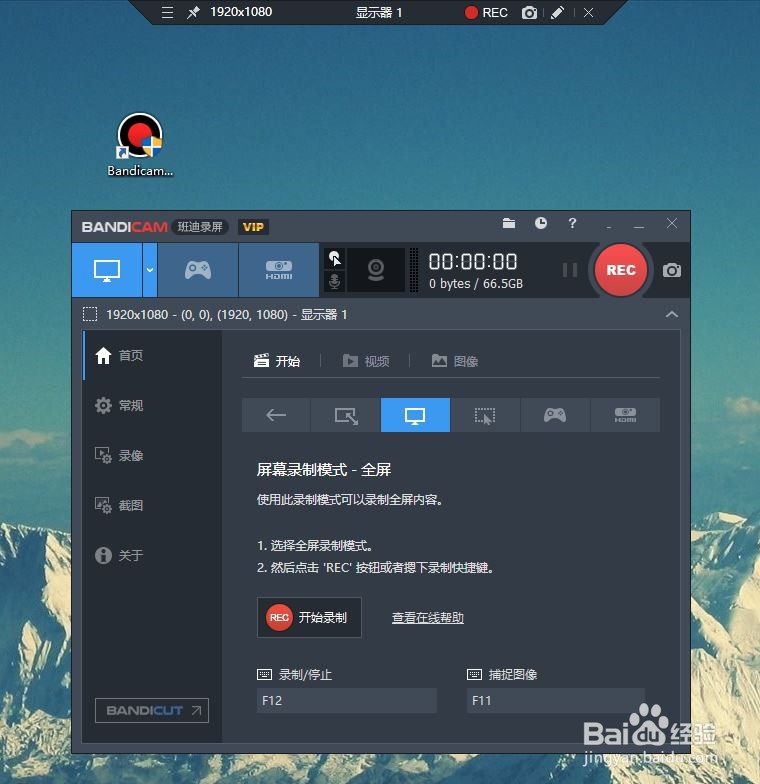This screenshot has height=784, width=760.
Task: Click the 开始录制 start recording button
Action: pyautogui.click(x=309, y=618)
